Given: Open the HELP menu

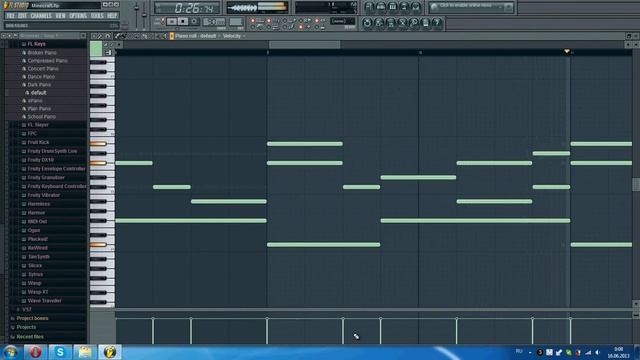Looking at the screenshot, I should coord(112,16).
